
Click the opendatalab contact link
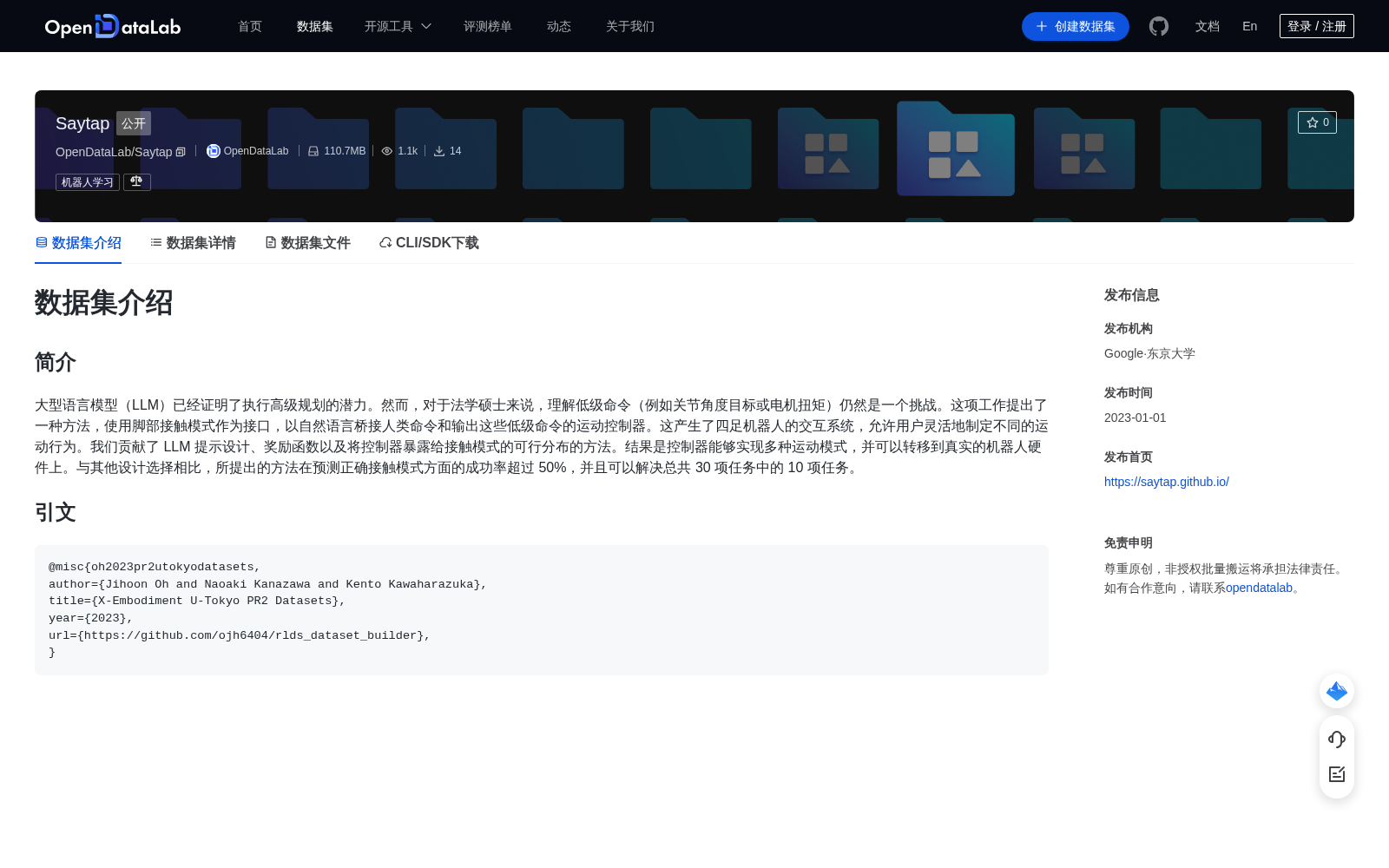point(1260,588)
